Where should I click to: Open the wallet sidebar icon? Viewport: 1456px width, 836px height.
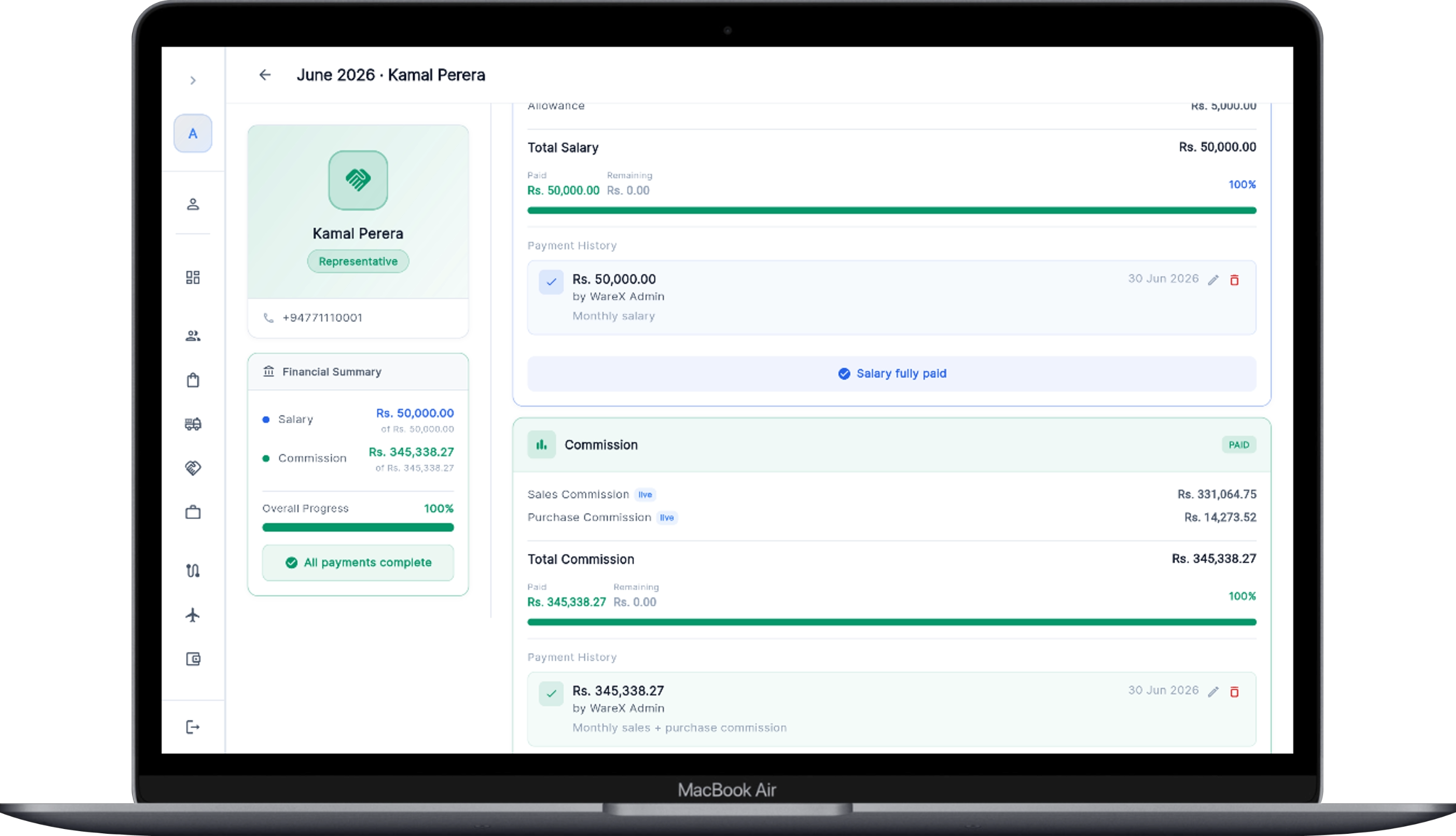click(193, 659)
